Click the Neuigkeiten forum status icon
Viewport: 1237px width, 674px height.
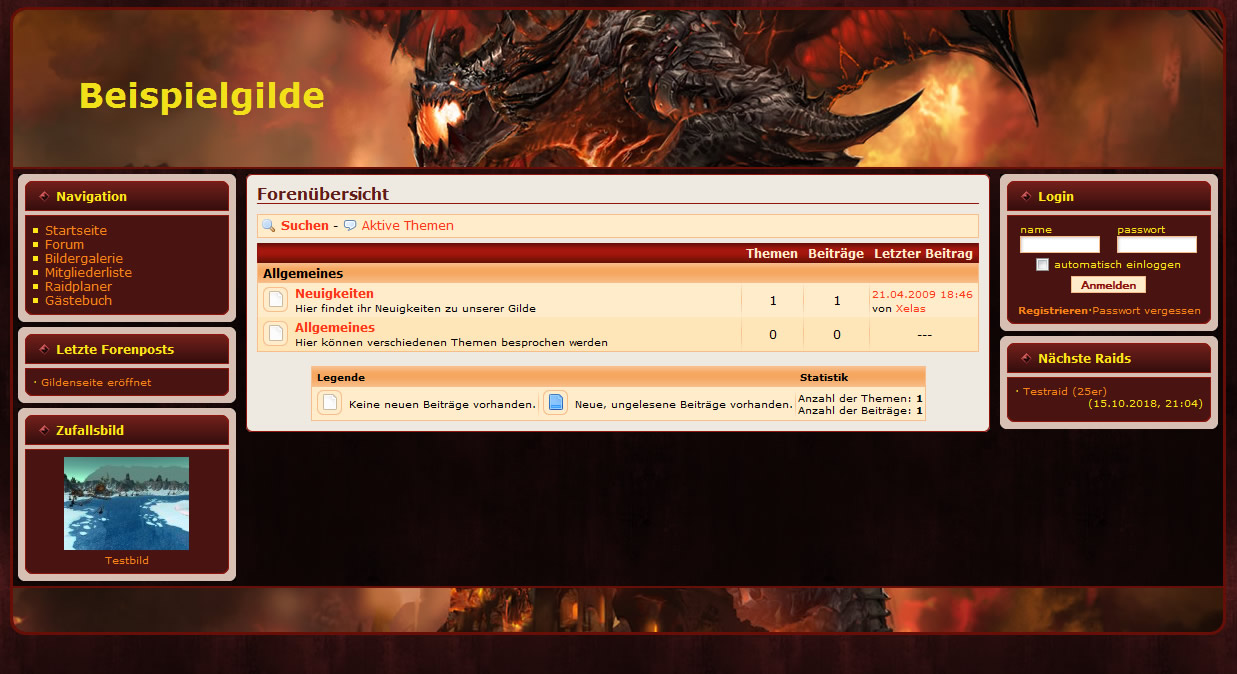(276, 300)
